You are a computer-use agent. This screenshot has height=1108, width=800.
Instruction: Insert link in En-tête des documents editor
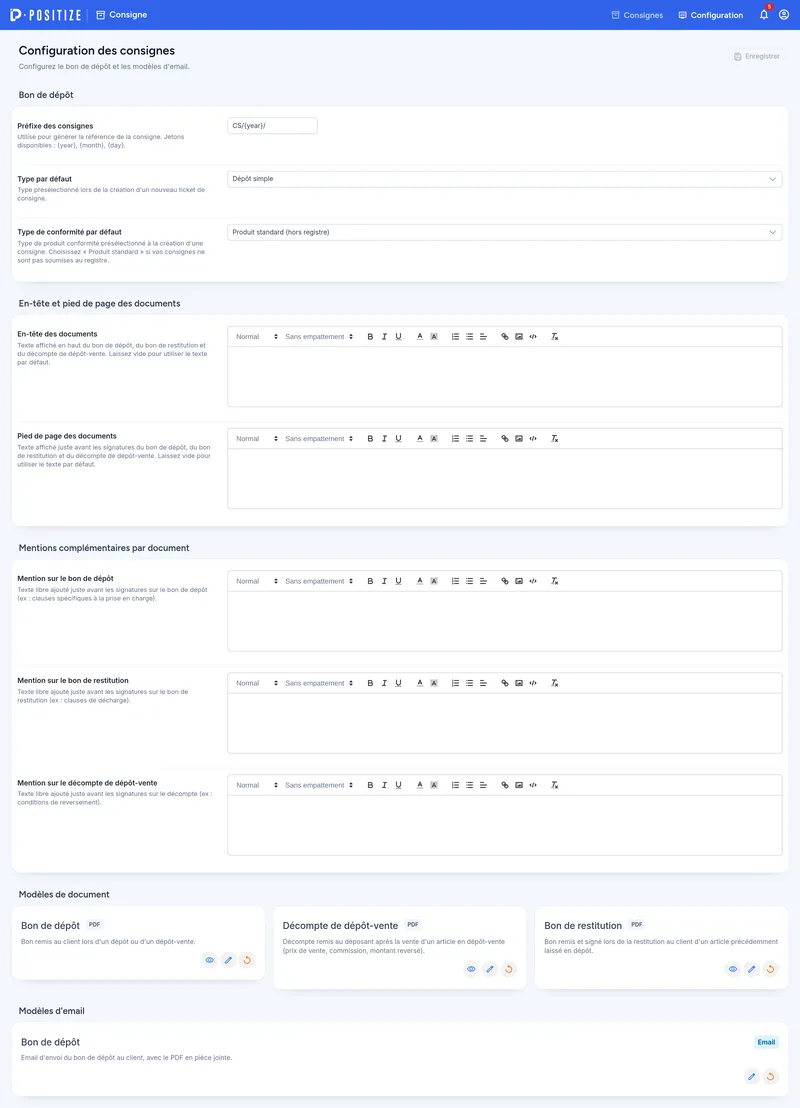click(505, 336)
